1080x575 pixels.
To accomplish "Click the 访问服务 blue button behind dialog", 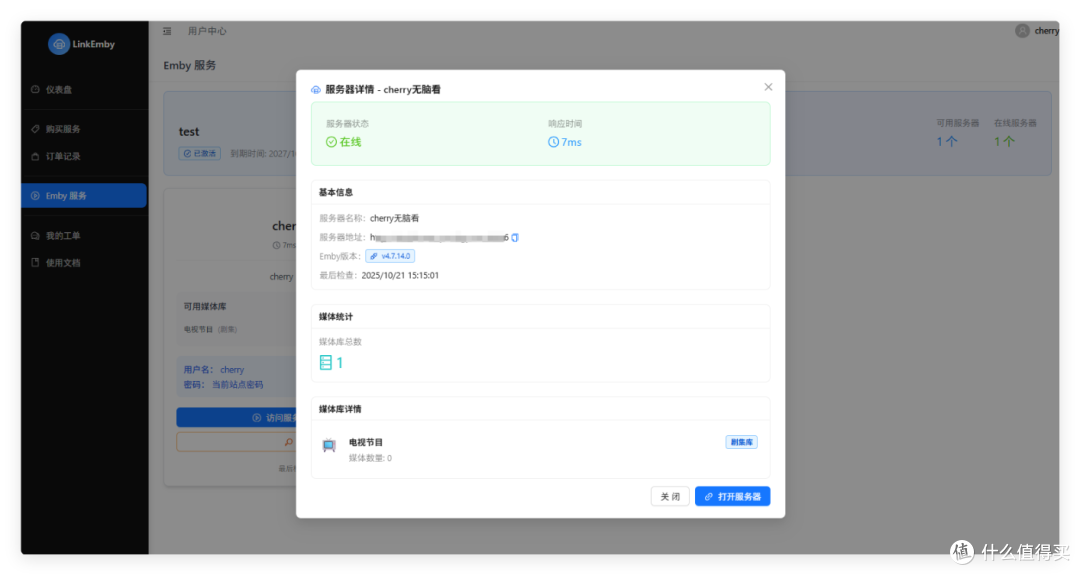I will [236, 417].
